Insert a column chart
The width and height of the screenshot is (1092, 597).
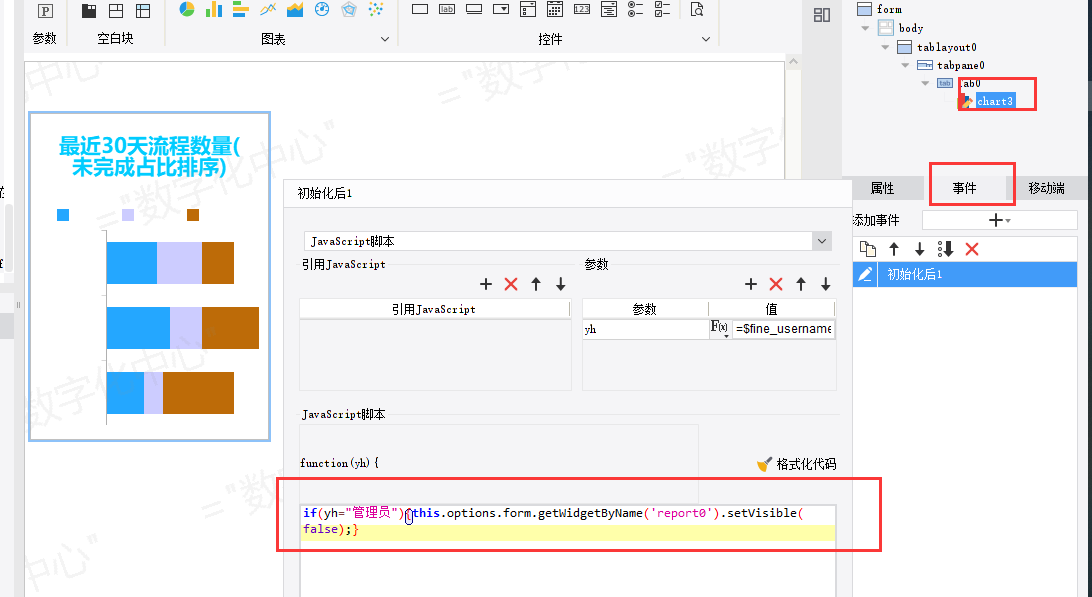pos(214,9)
